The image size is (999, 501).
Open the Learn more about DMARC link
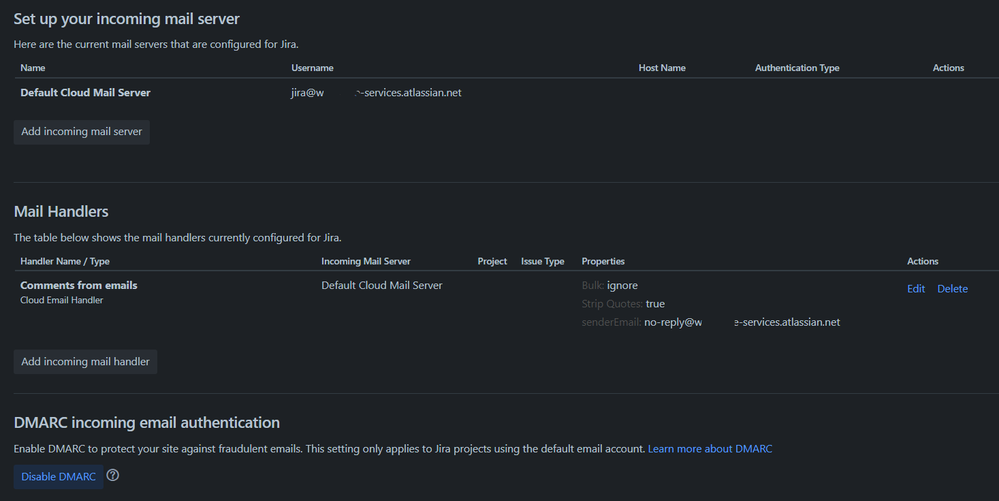click(710, 449)
